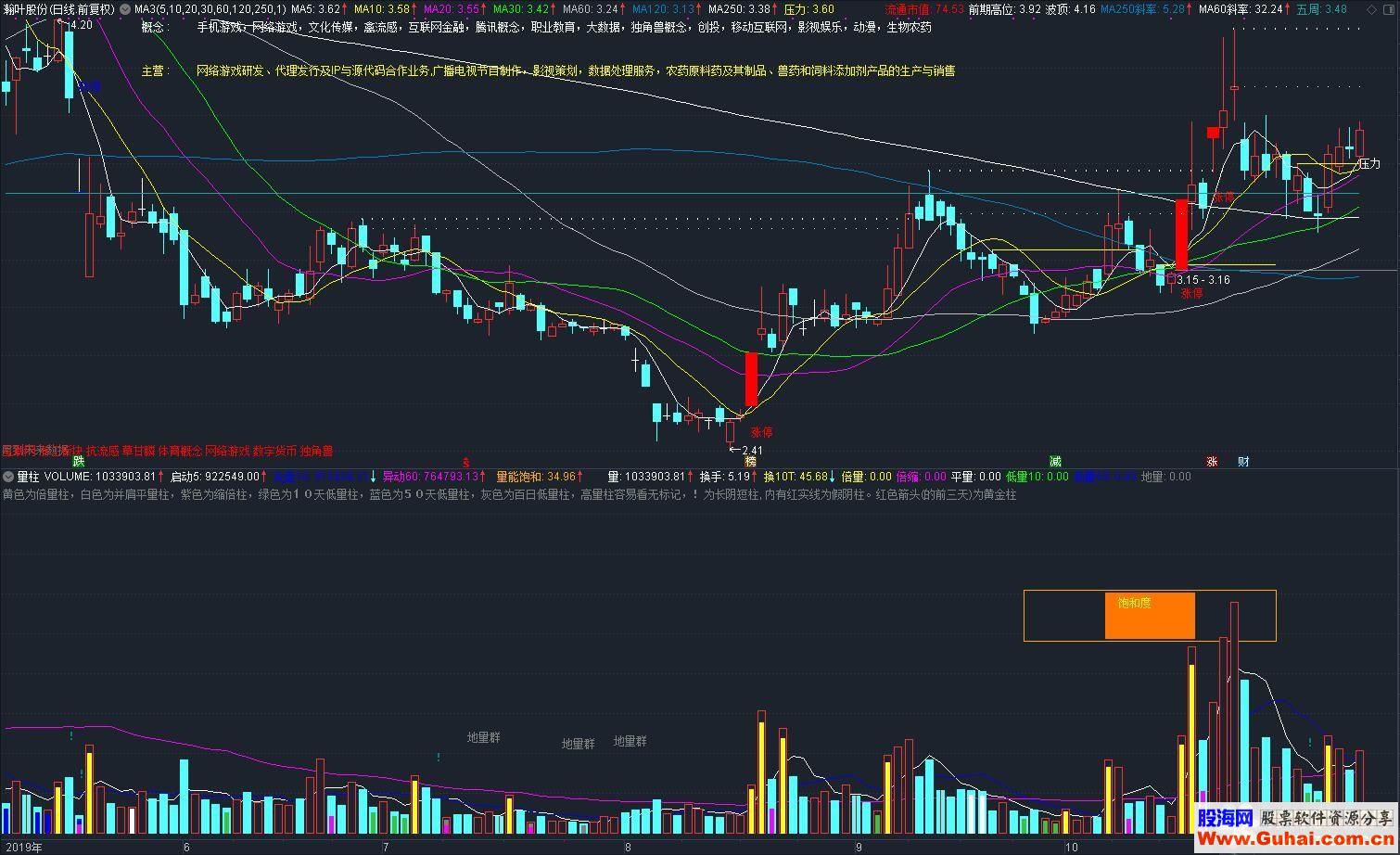Click the 3.15 - 3.16 price range label
The image size is (1400, 855).
1203,279
